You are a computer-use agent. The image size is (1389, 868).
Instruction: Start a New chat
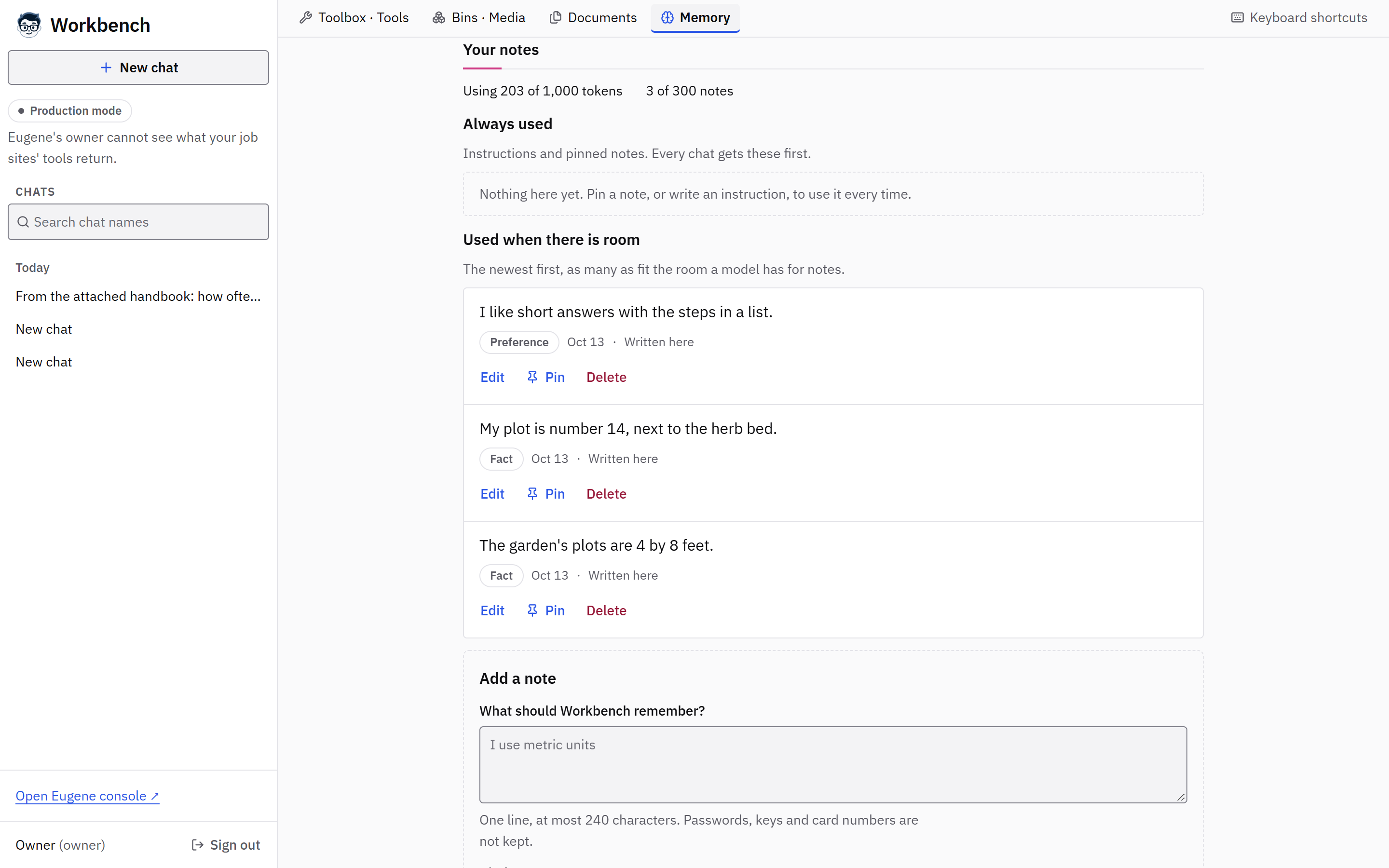point(138,68)
